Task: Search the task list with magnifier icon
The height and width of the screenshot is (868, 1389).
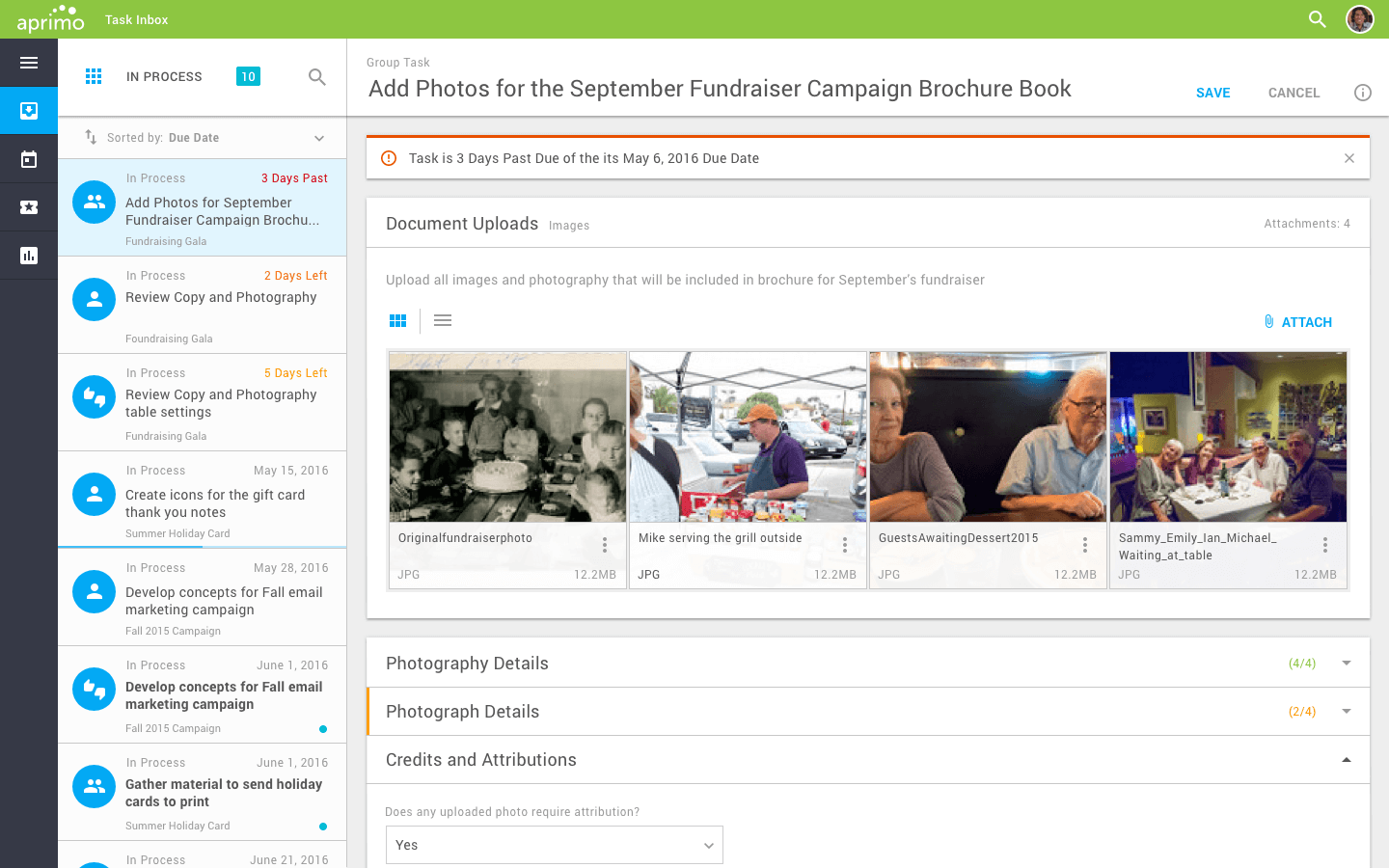Action: click(316, 77)
